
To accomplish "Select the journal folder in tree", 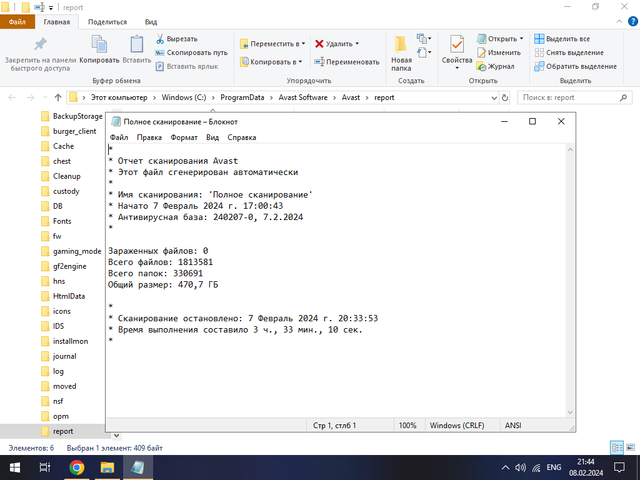I will 59,356.
